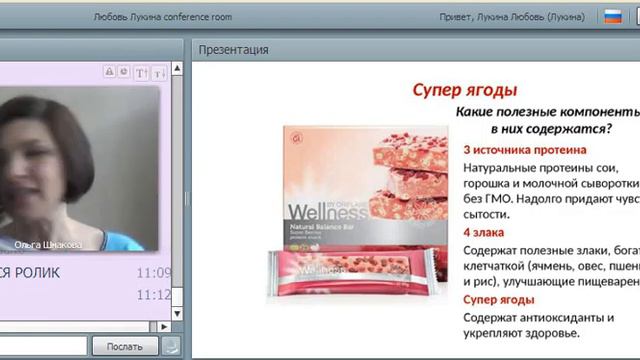Click the Послать send button

point(125,347)
